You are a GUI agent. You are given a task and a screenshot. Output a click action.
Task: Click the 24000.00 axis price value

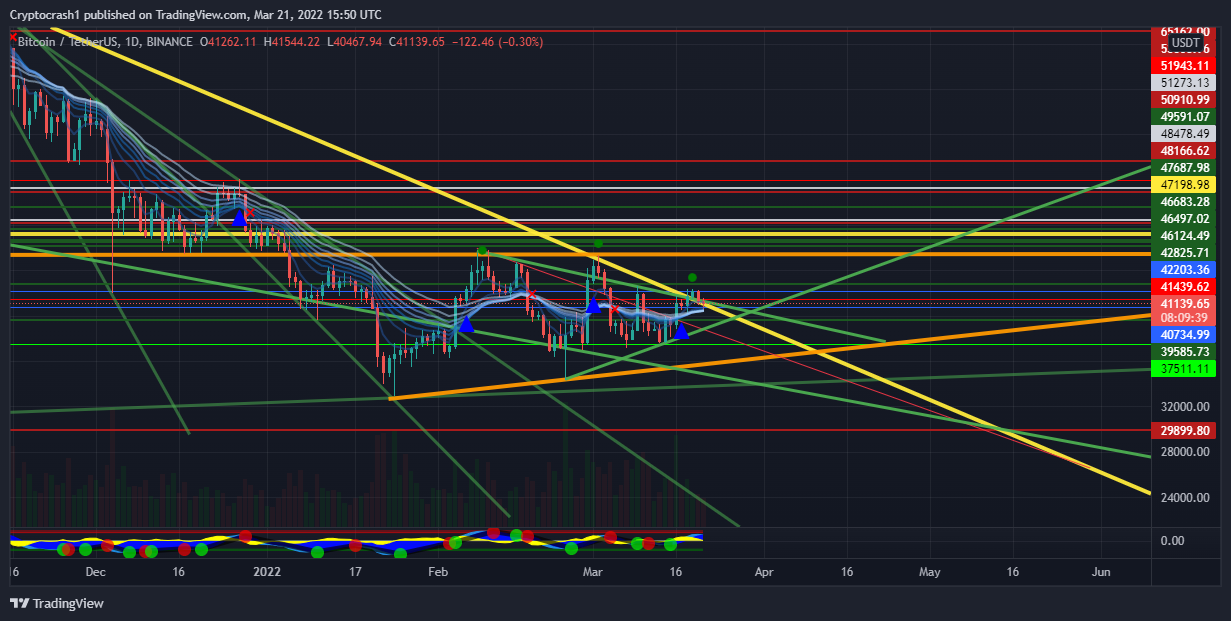1185,497
